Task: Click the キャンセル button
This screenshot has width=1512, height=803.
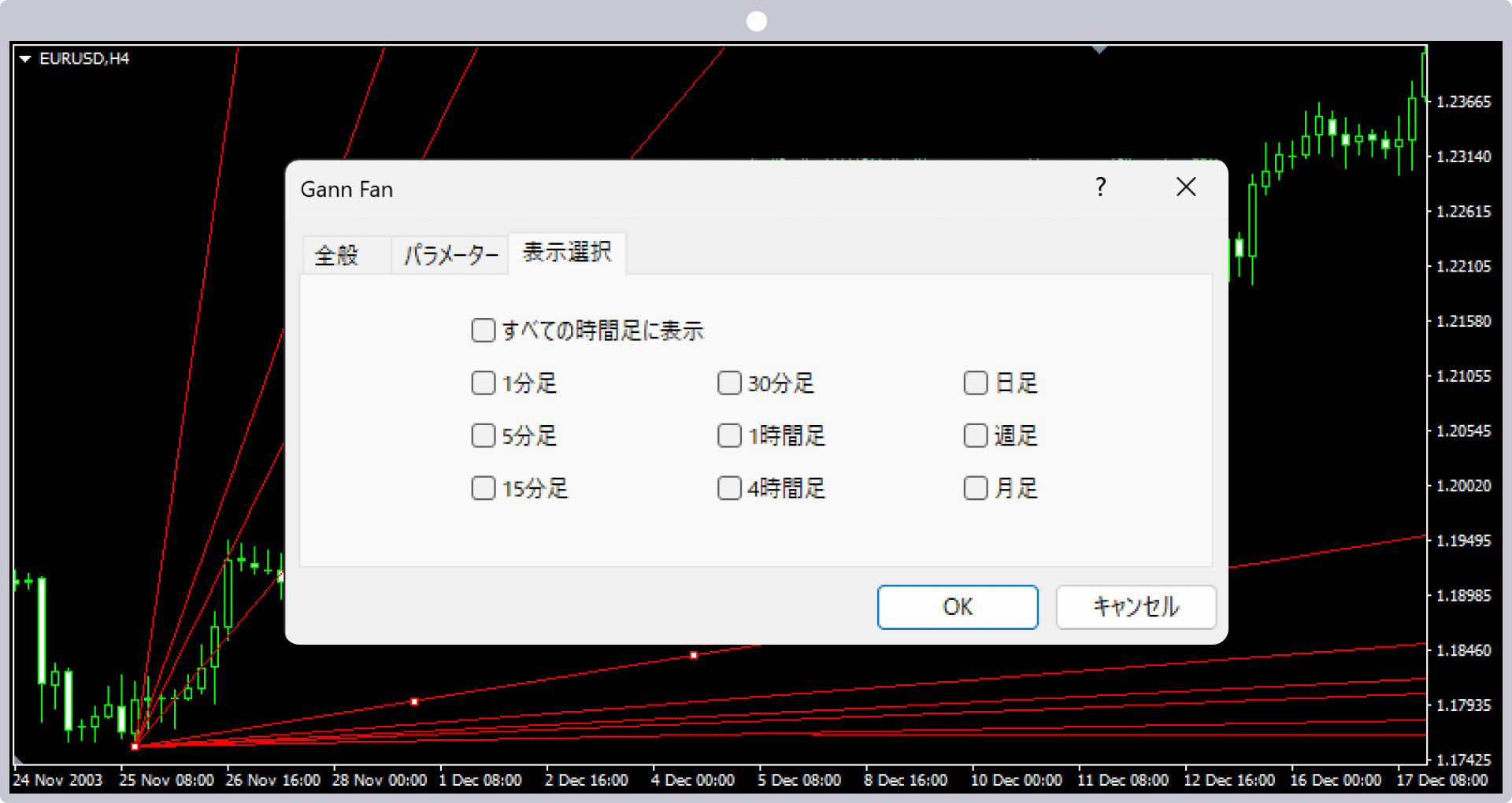Action: [1136, 607]
